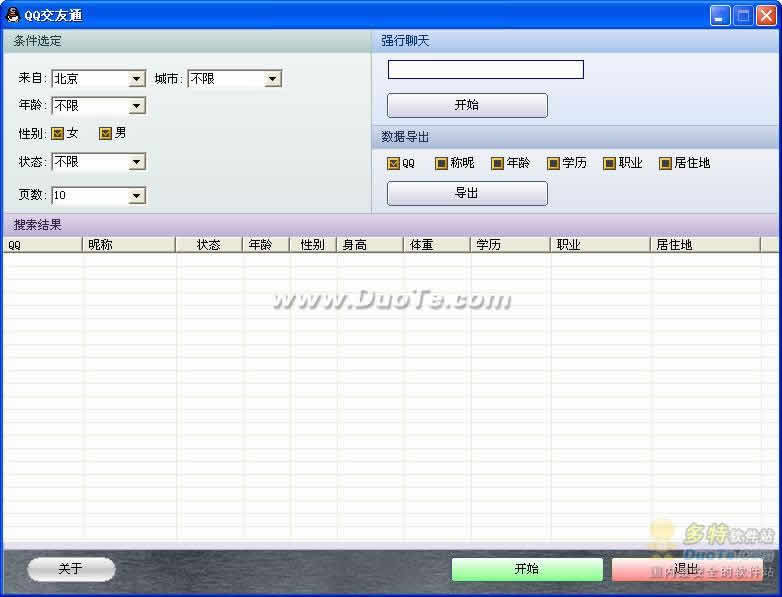Screen dimensions: 782x597
Task: Sort results by 职业 column header
Action: [600, 245]
